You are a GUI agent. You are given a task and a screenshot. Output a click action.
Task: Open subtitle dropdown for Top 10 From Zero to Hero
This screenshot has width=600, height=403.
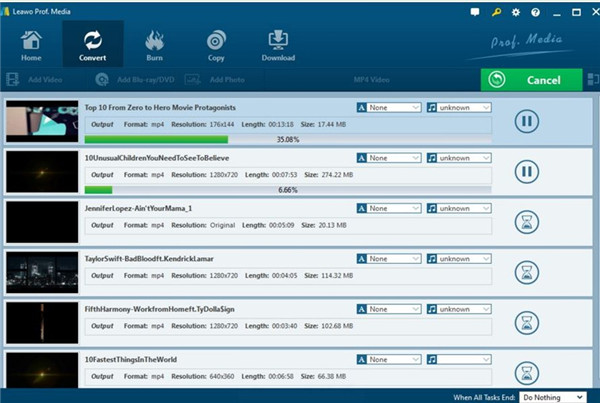click(x=394, y=108)
